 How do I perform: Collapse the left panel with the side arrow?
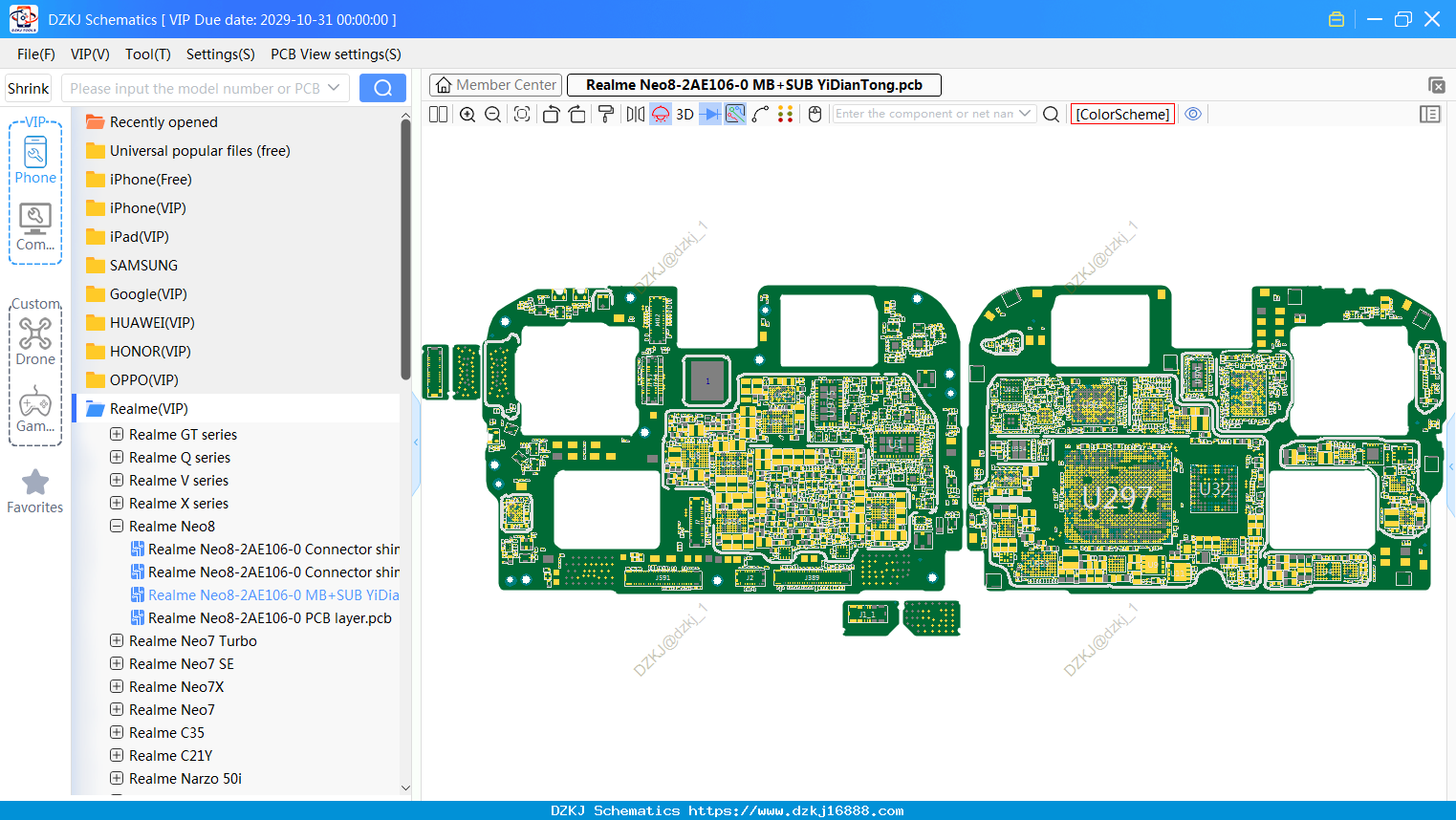tap(416, 442)
